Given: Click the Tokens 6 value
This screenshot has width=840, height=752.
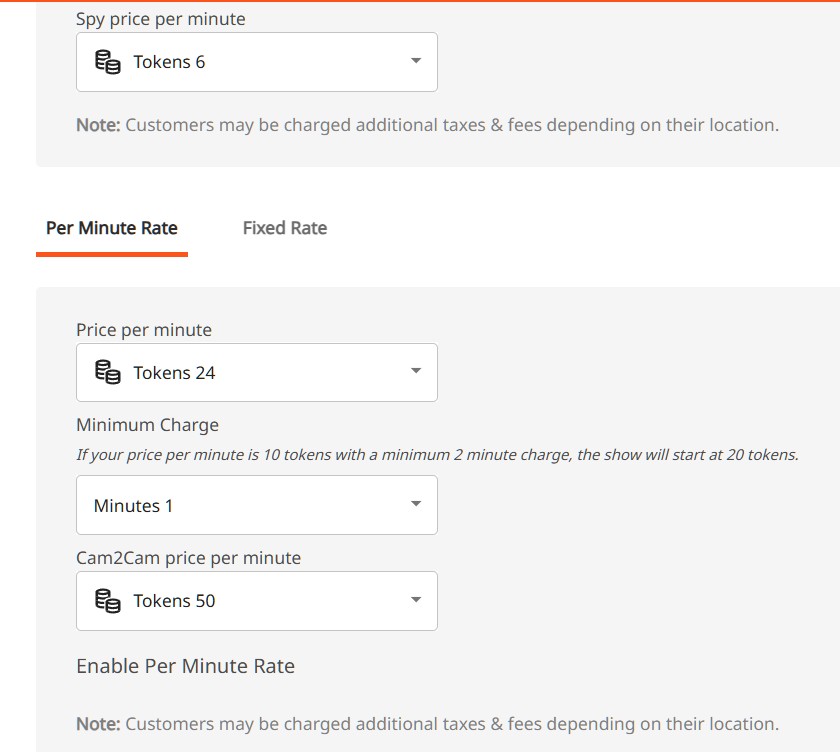Looking at the screenshot, I should 169,62.
